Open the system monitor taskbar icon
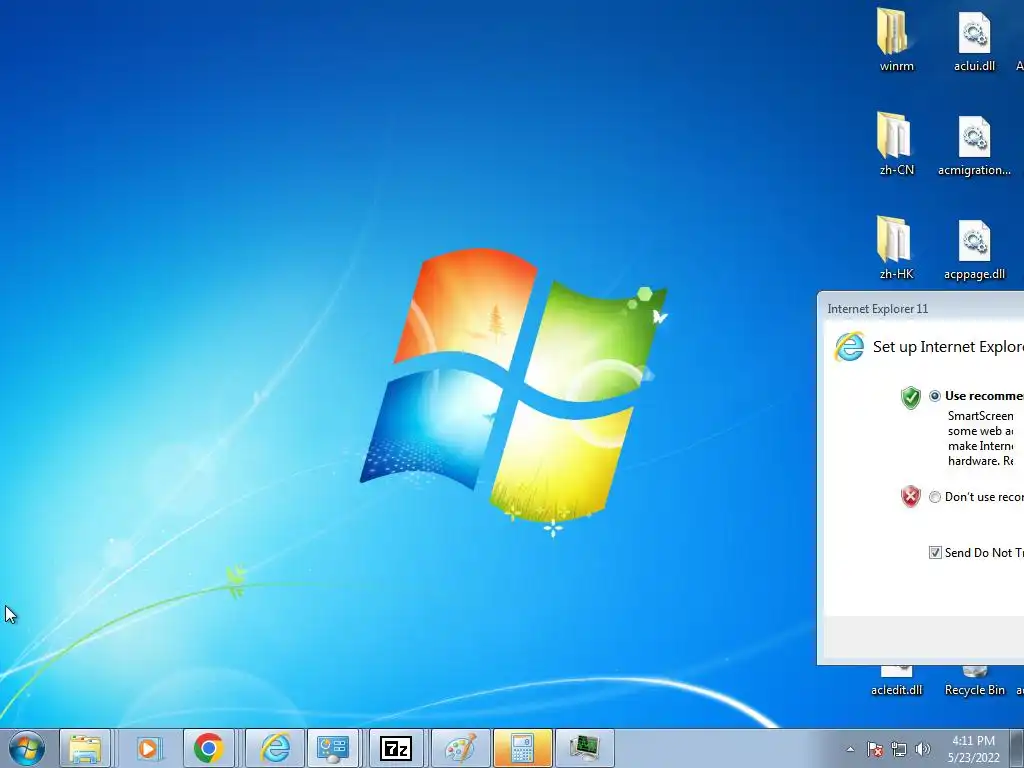 584,748
